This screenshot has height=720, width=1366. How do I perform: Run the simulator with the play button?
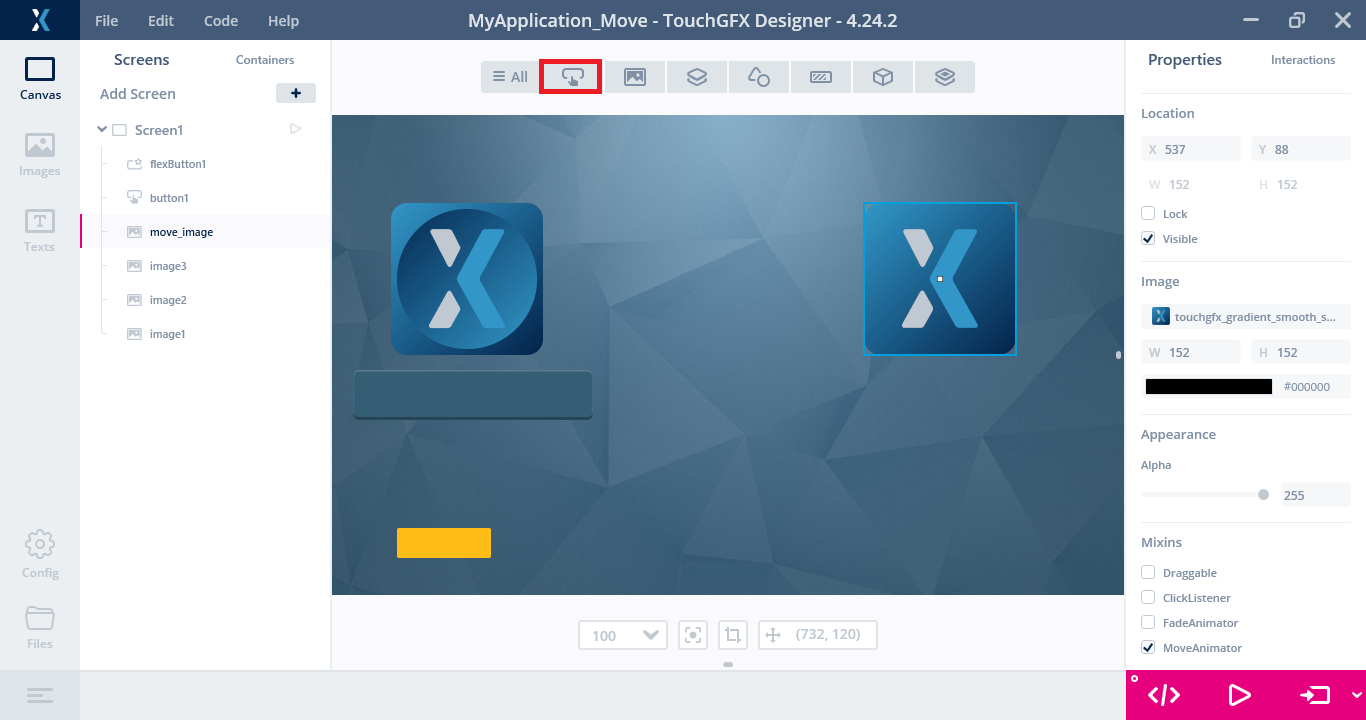tap(1239, 694)
